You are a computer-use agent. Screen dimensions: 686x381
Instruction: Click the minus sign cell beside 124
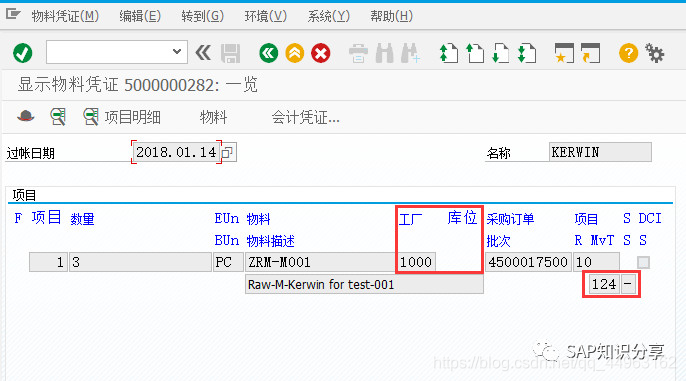click(x=628, y=284)
